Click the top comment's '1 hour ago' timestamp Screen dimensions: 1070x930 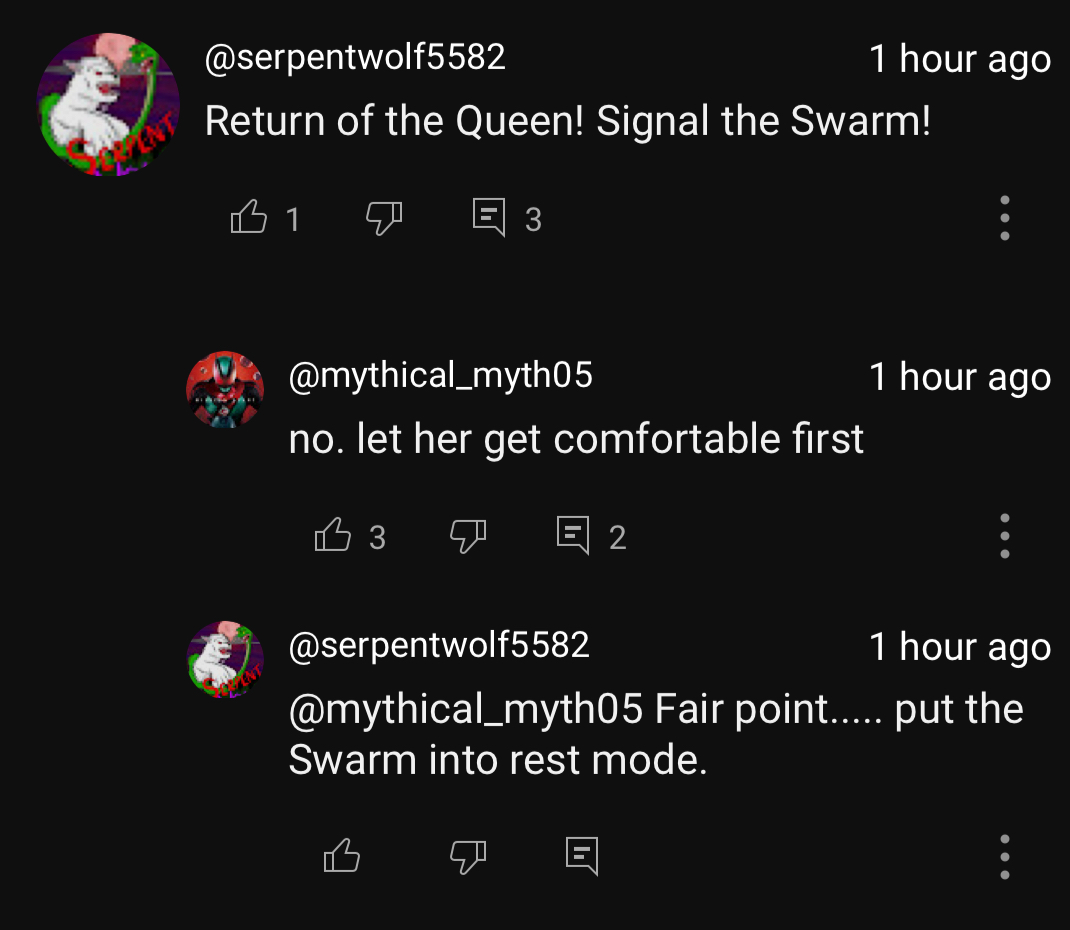(959, 59)
